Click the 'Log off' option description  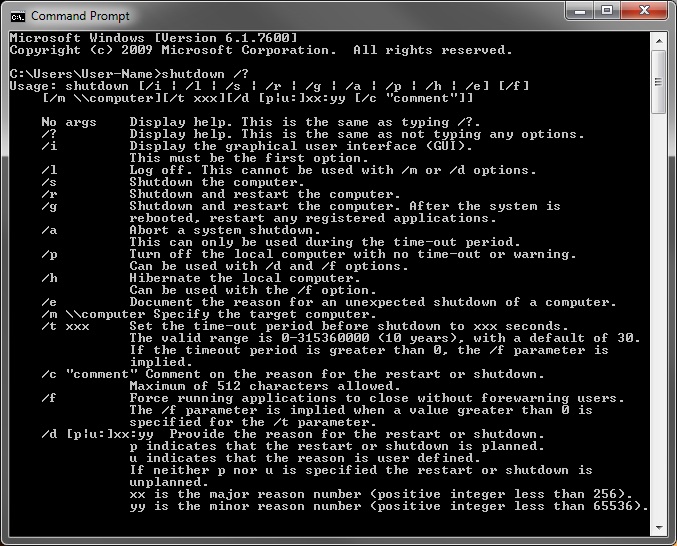(332, 170)
